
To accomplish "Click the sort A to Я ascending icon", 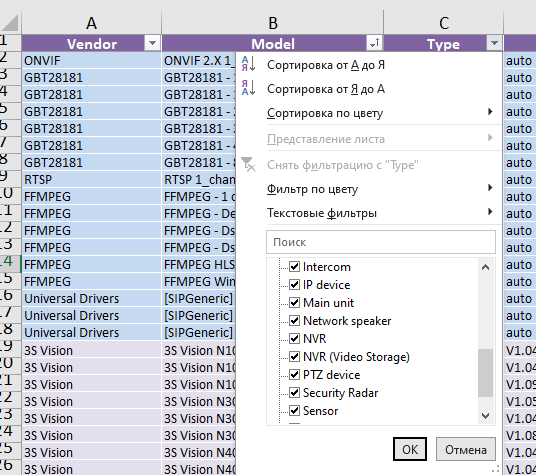I will (x=249, y=64).
